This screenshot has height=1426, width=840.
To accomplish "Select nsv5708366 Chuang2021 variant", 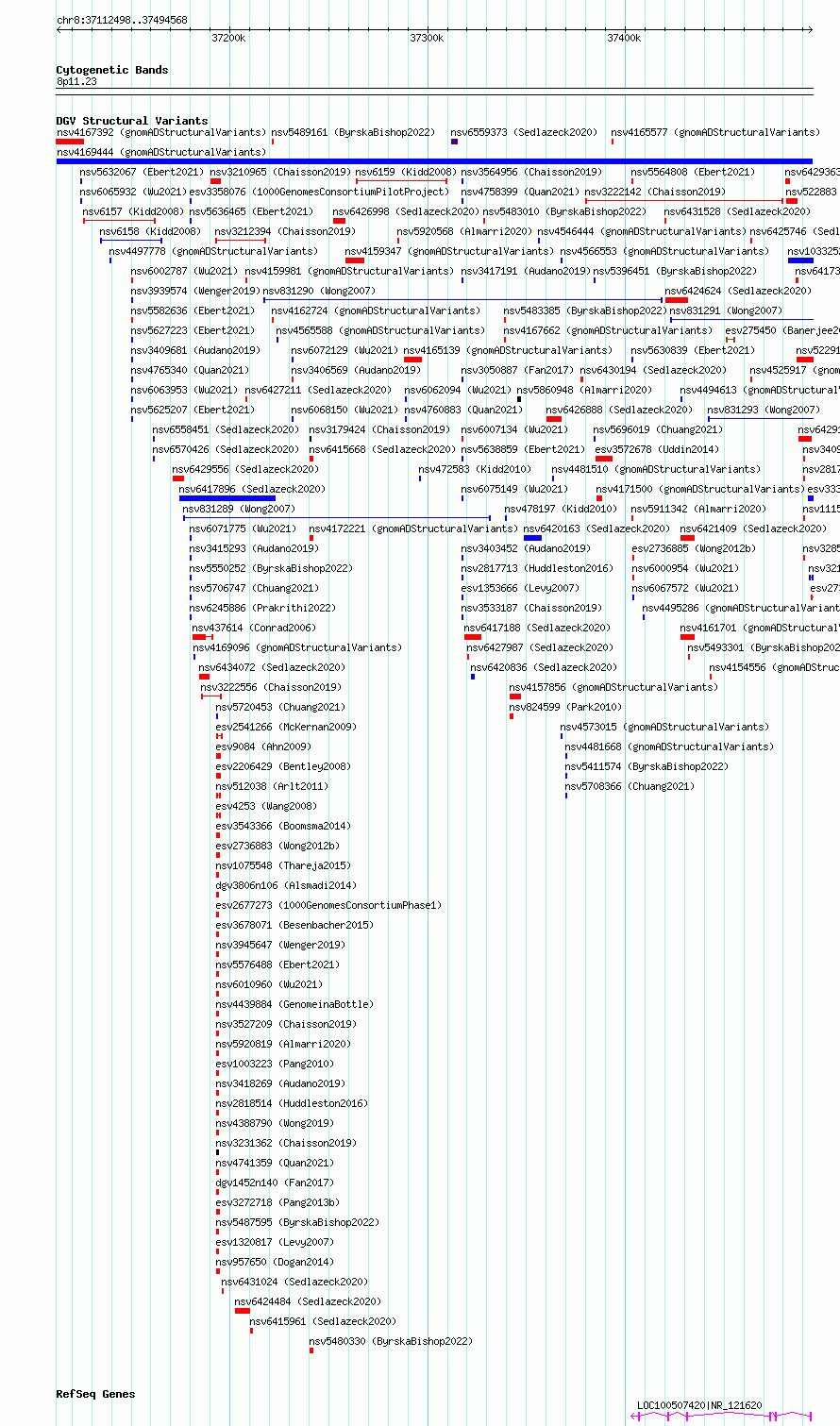I will point(630,786).
